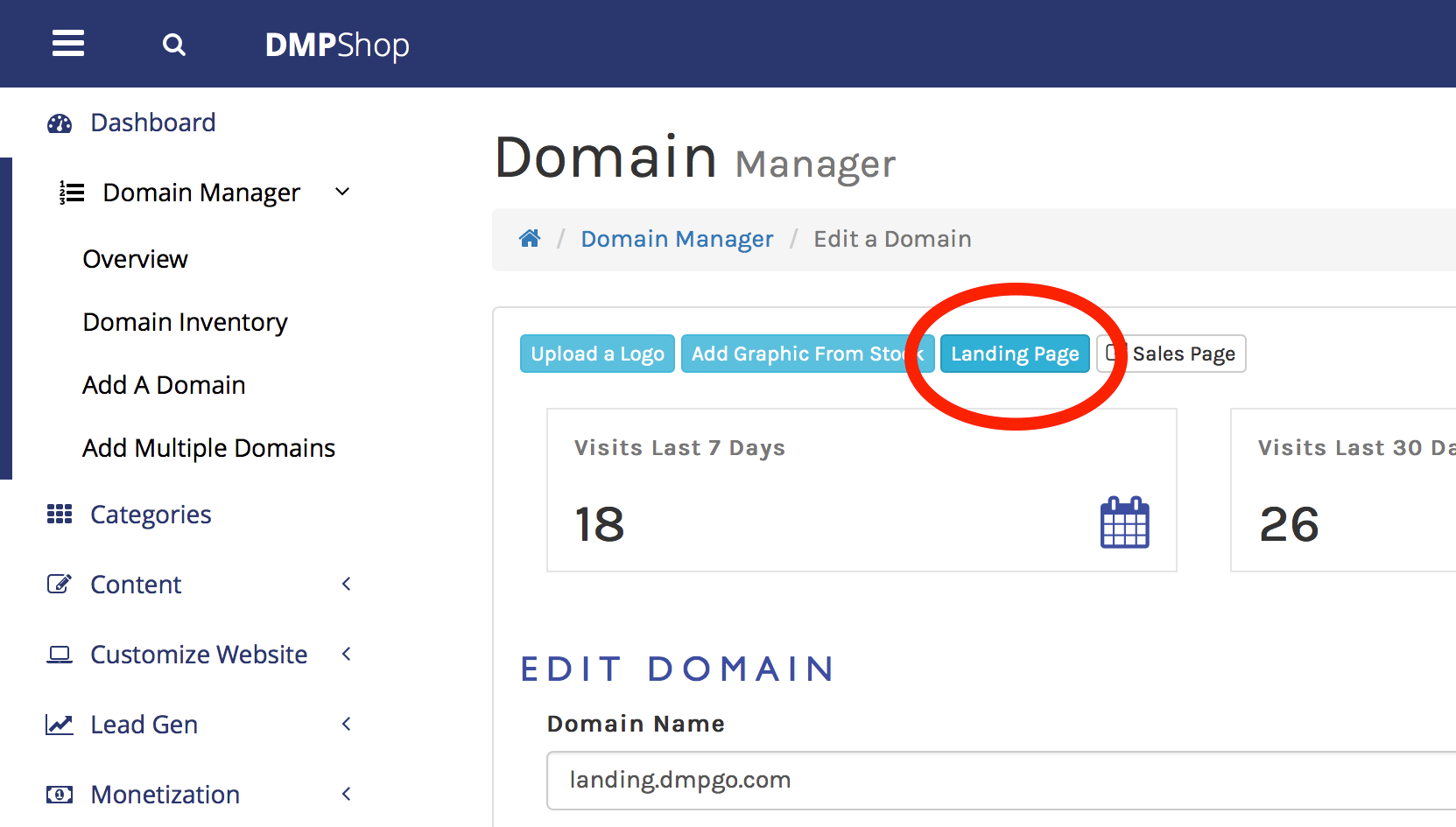1456x827 pixels.
Task: Expand the Customize Website chevron
Action: pos(347,655)
